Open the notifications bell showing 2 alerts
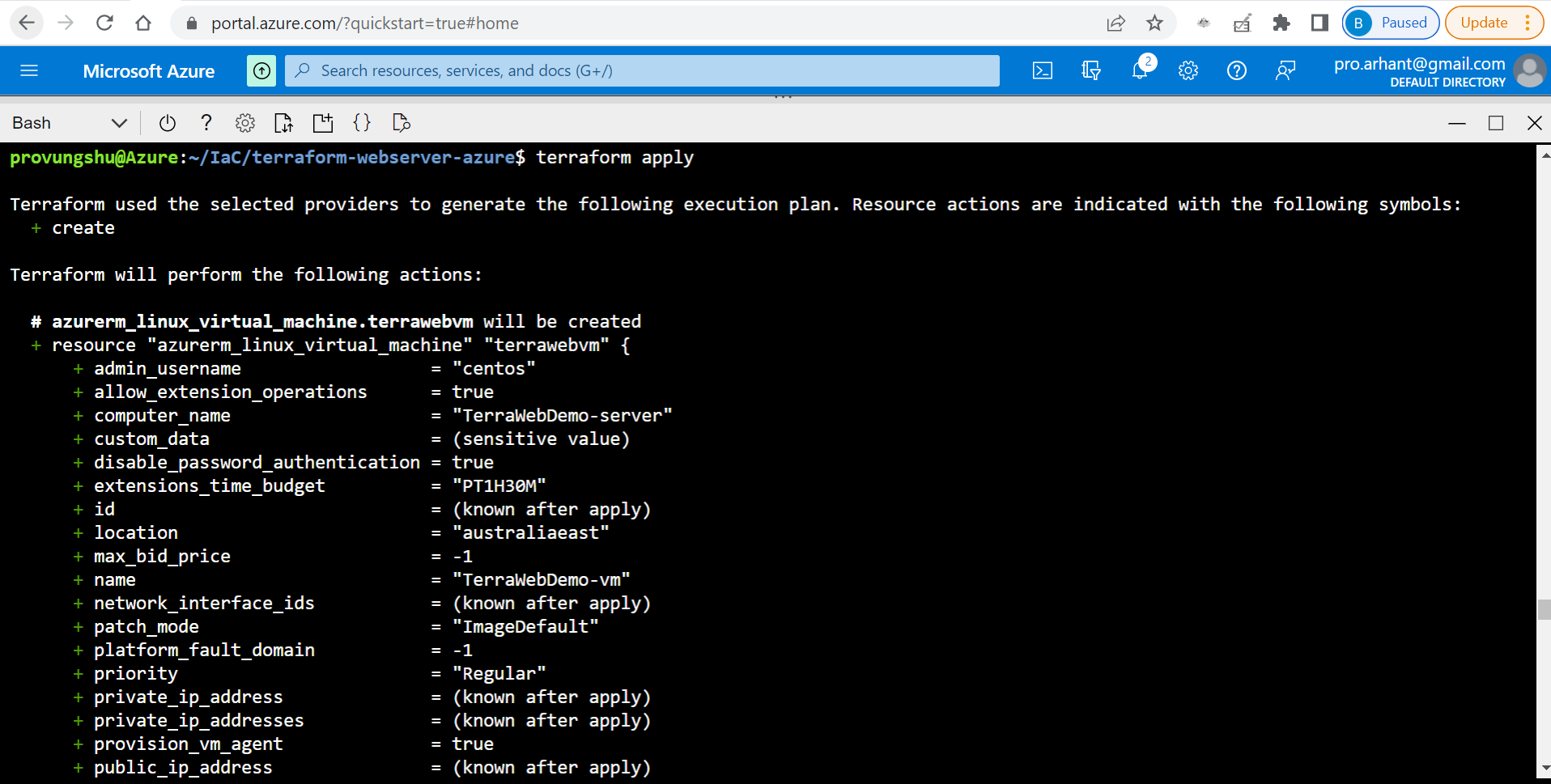Screen dimensions: 1551x784 coord(1141,70)
